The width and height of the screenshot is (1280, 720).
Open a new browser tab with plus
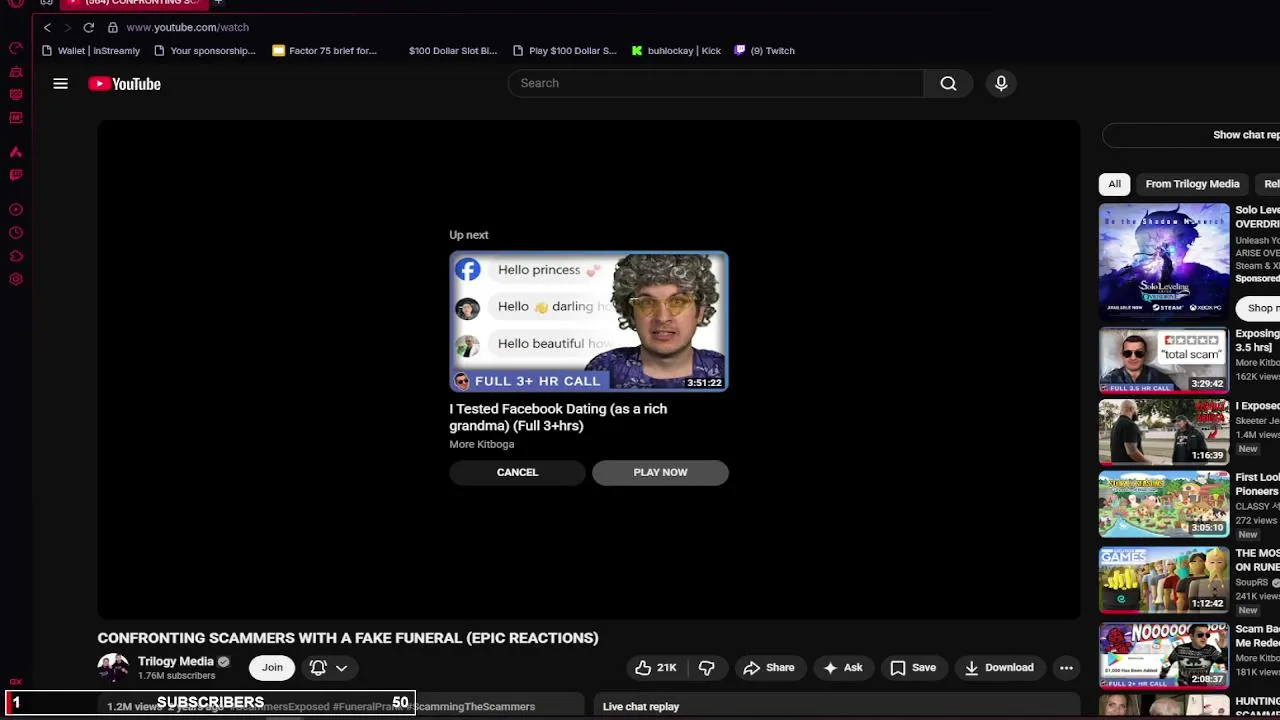[x=217, y=3]
